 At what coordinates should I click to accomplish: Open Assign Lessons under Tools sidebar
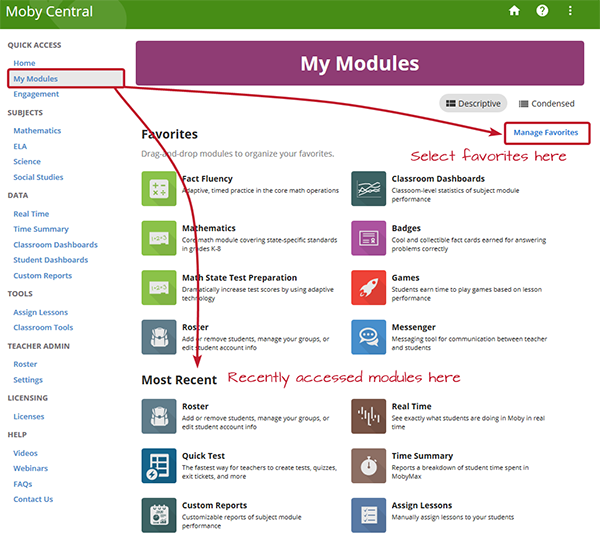(x=41, y=312)
